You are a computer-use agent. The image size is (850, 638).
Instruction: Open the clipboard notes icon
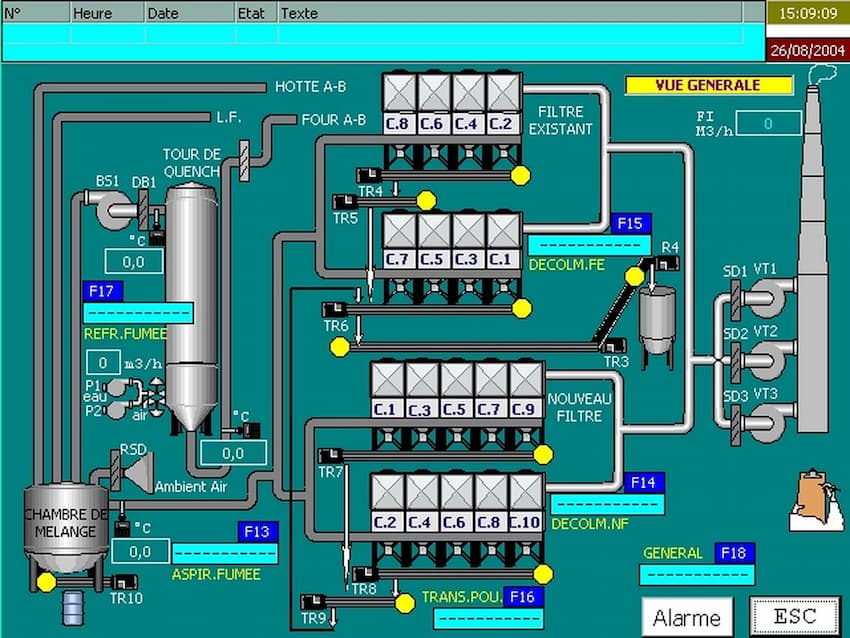(x=816, y=500)
